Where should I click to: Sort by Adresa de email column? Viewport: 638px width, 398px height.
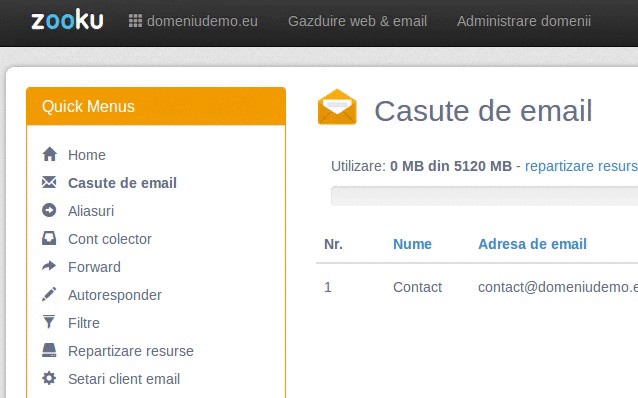[x=532, y=244]
